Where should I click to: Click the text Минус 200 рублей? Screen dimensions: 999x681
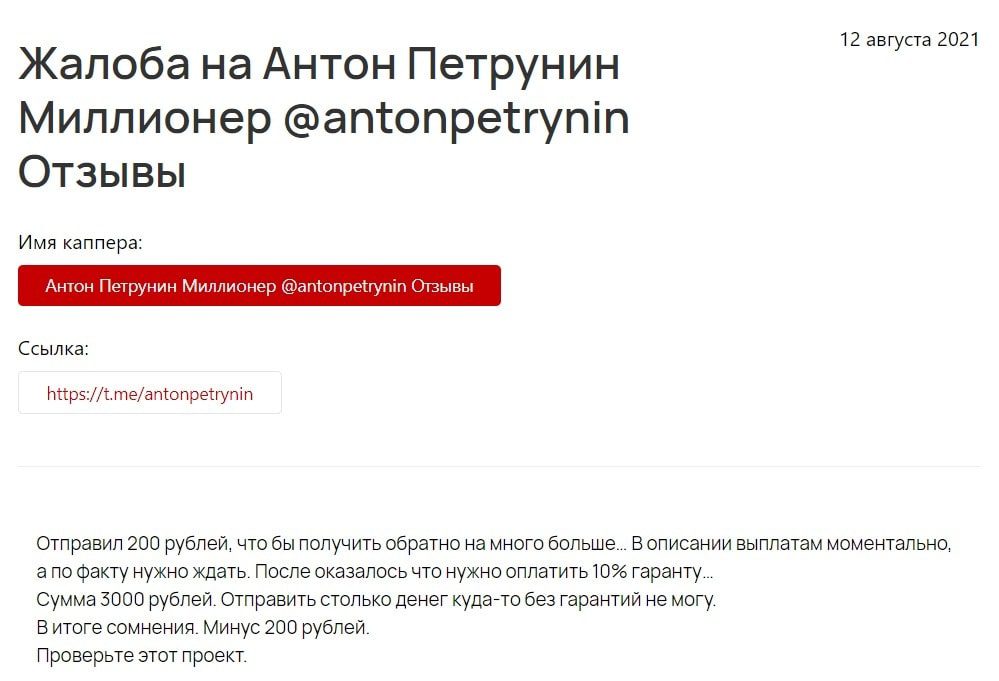pyautogui.click(x=286, y=627)
